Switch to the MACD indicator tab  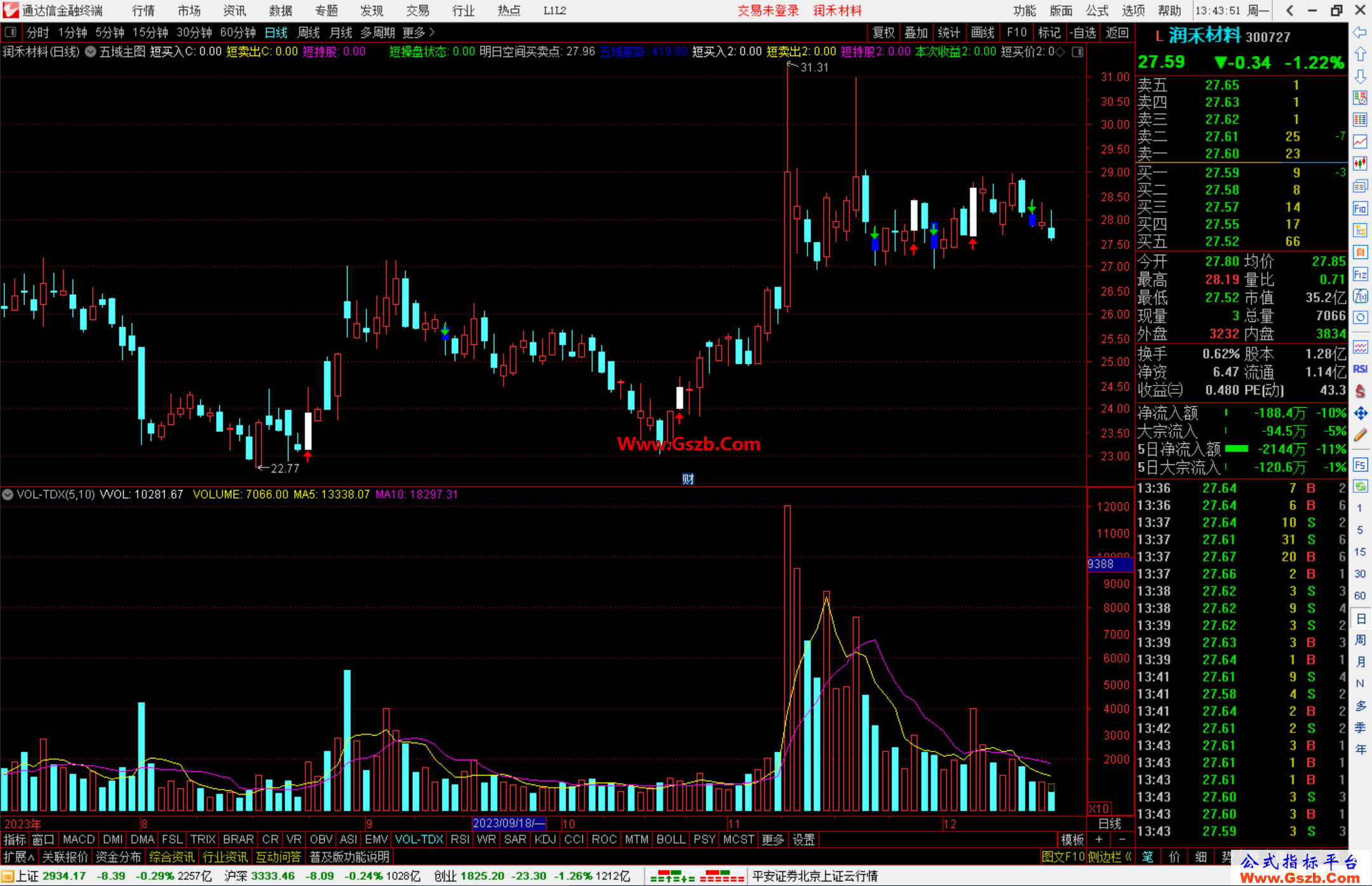click(x=79, y=840)
